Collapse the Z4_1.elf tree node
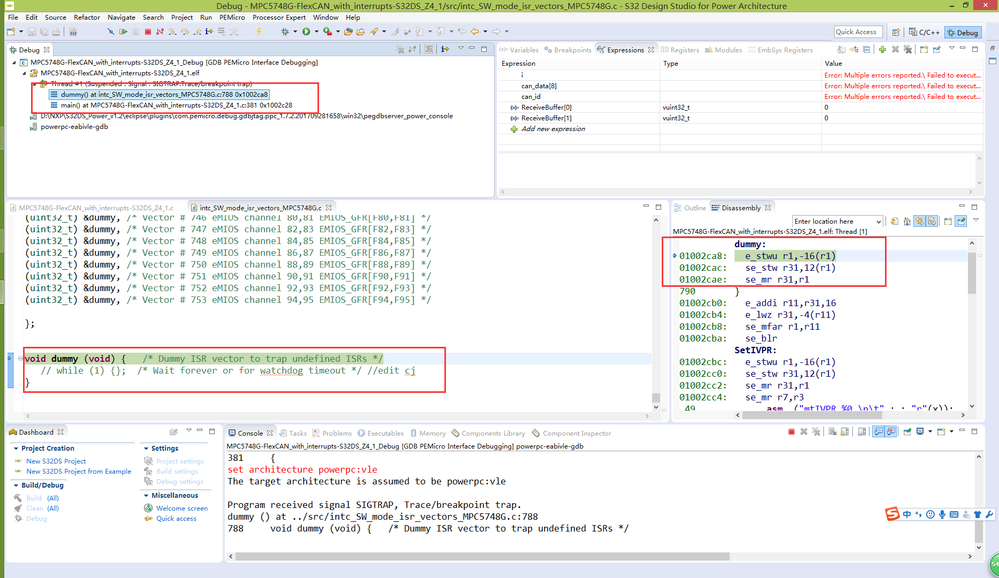This screenshot has width=999, height=578. tap(24, 73)
